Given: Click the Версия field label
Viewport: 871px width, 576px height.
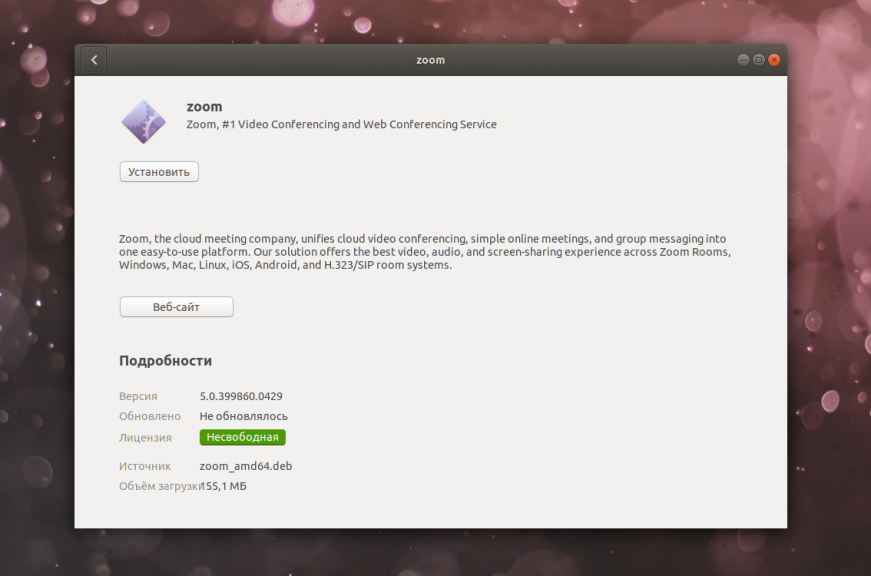Looking at the screenshot, I should [x=138, y=396].
